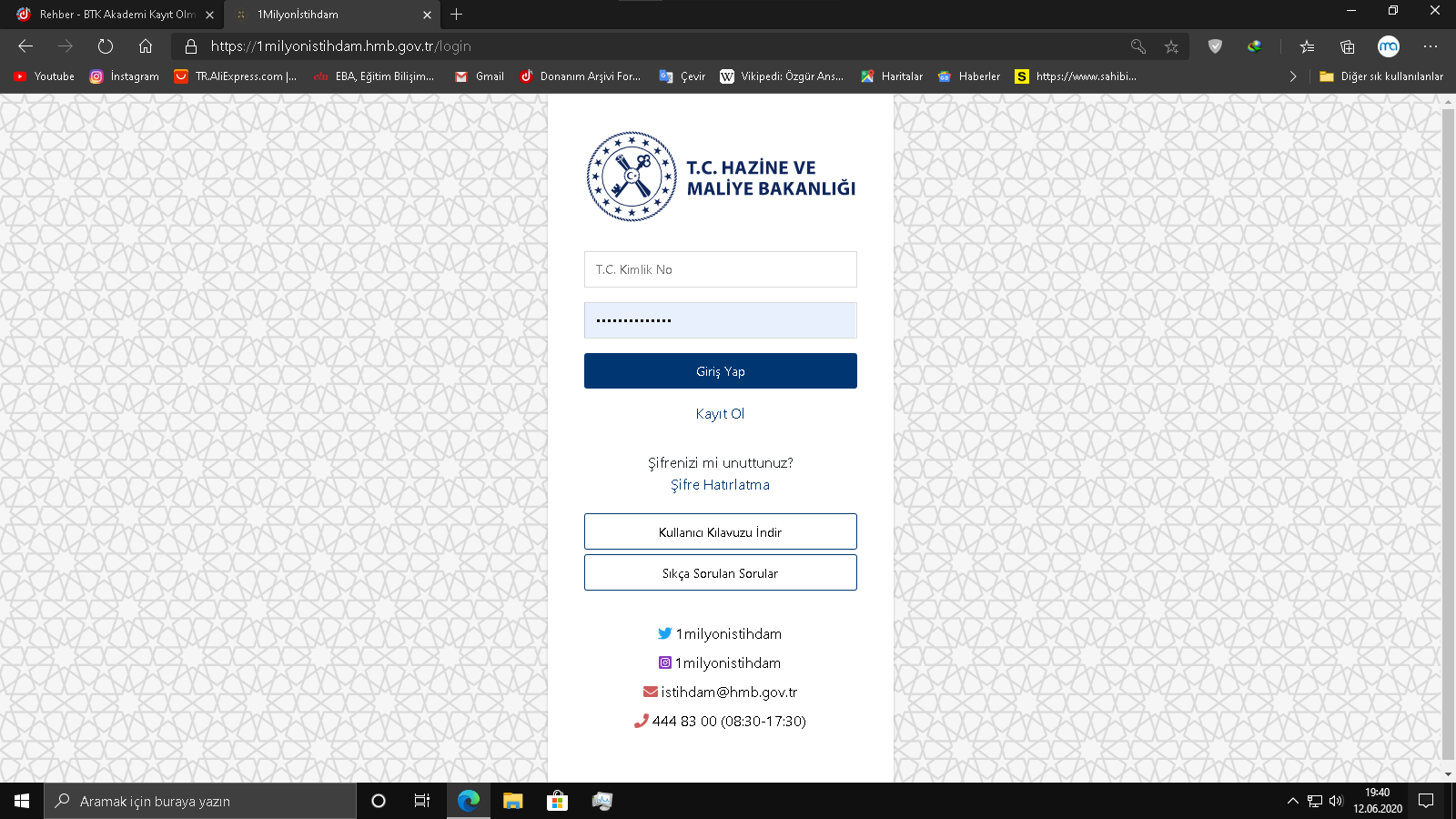Open Cortana circle icon
This screenshot has width=1456, height=819.
379,801
